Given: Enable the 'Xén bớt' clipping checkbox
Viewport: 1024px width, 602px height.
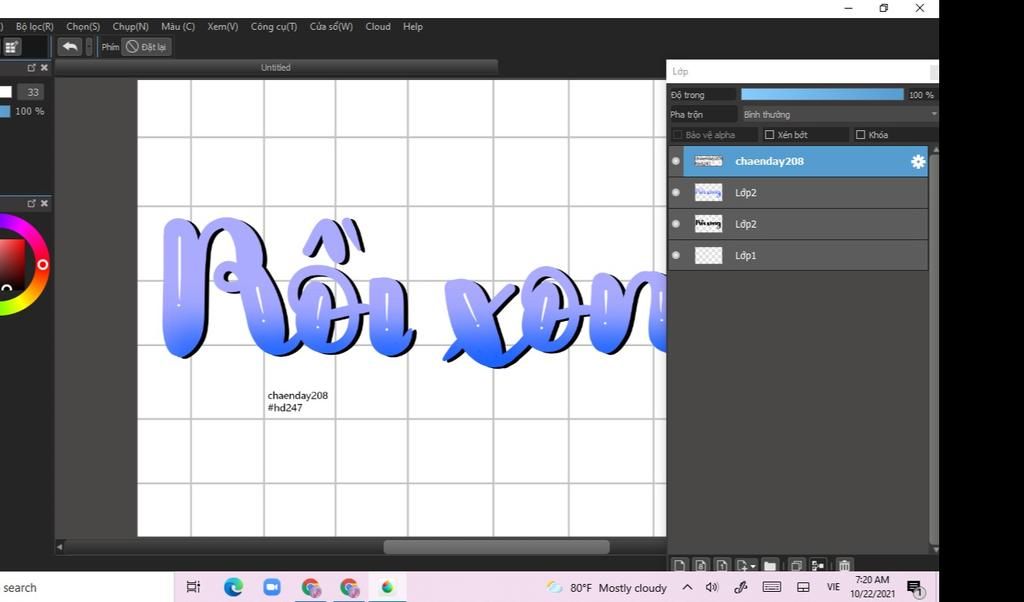Looking at the screenshot, I should [769, 135].
